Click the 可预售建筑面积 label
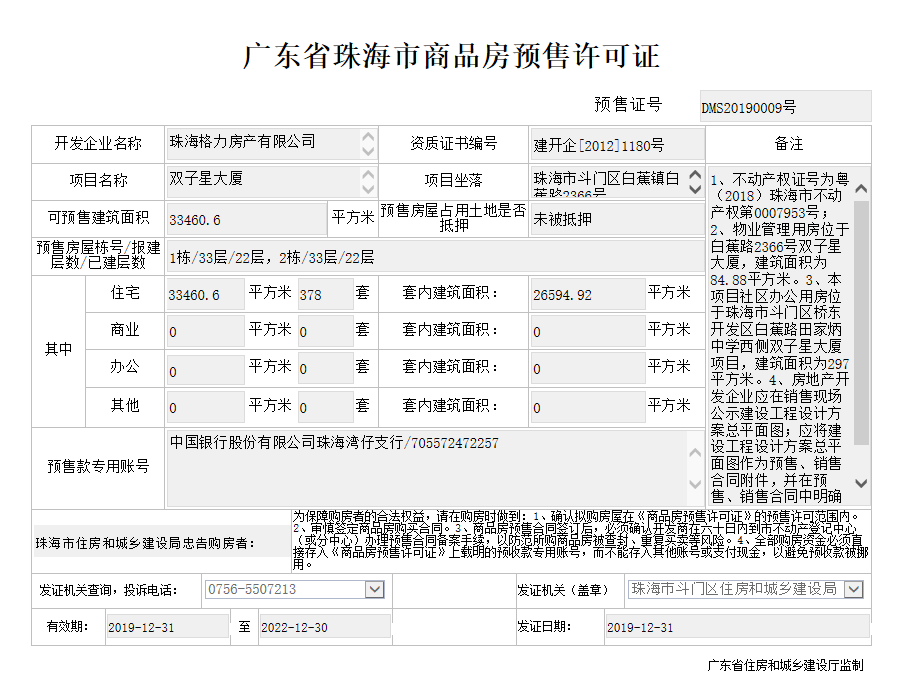Screen dimensions: 899x697 [98, 218]
